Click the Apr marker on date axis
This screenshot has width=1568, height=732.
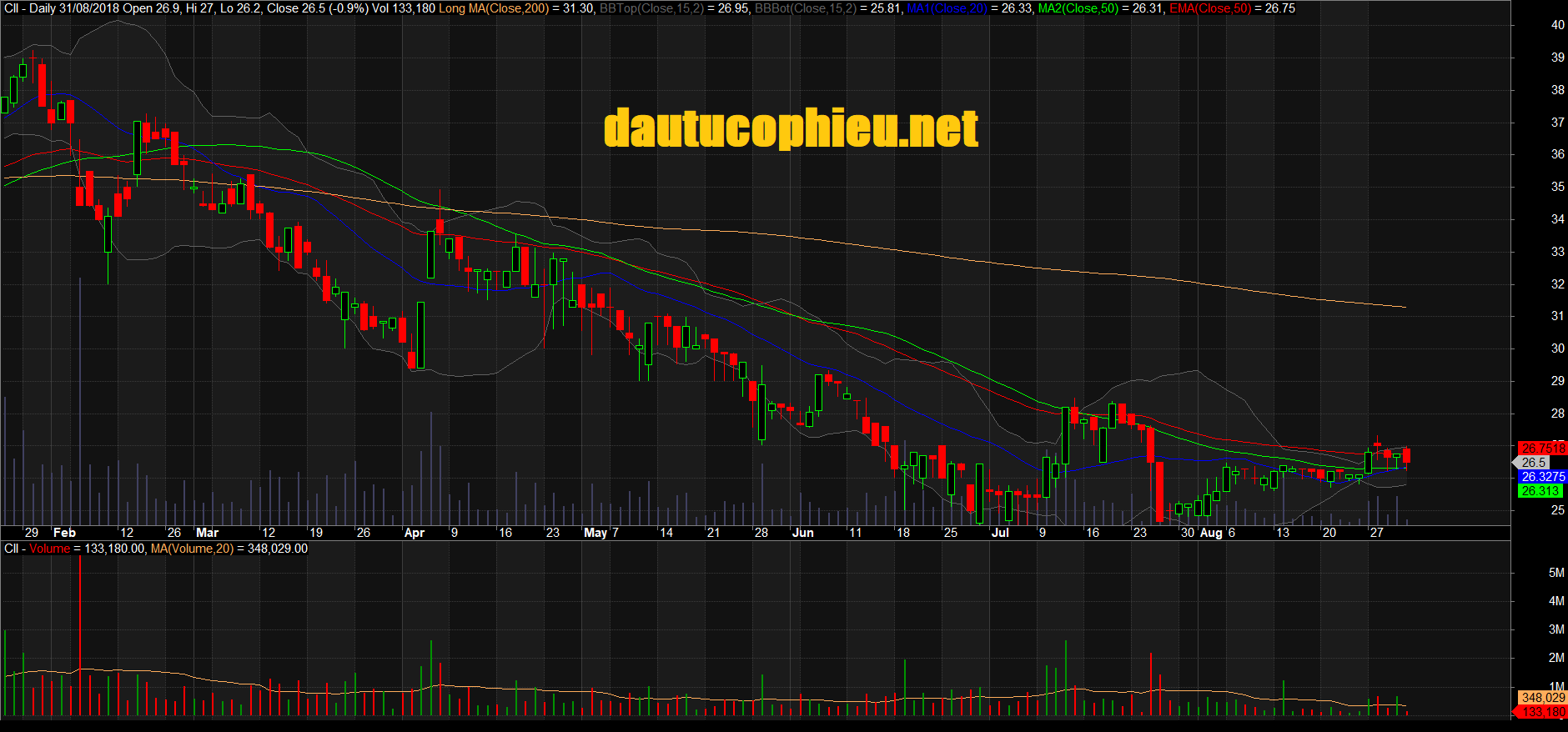[x=414, y=533]
